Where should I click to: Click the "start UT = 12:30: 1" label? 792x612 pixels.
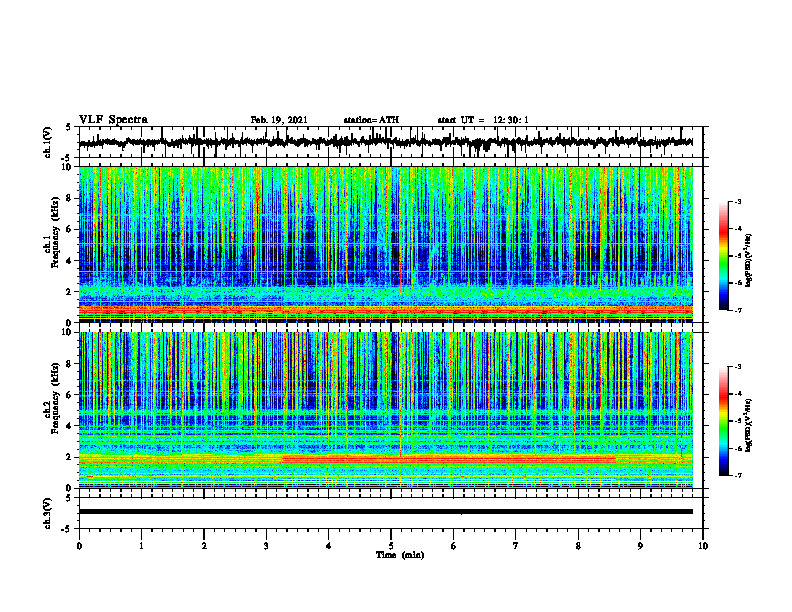point(483,120)
